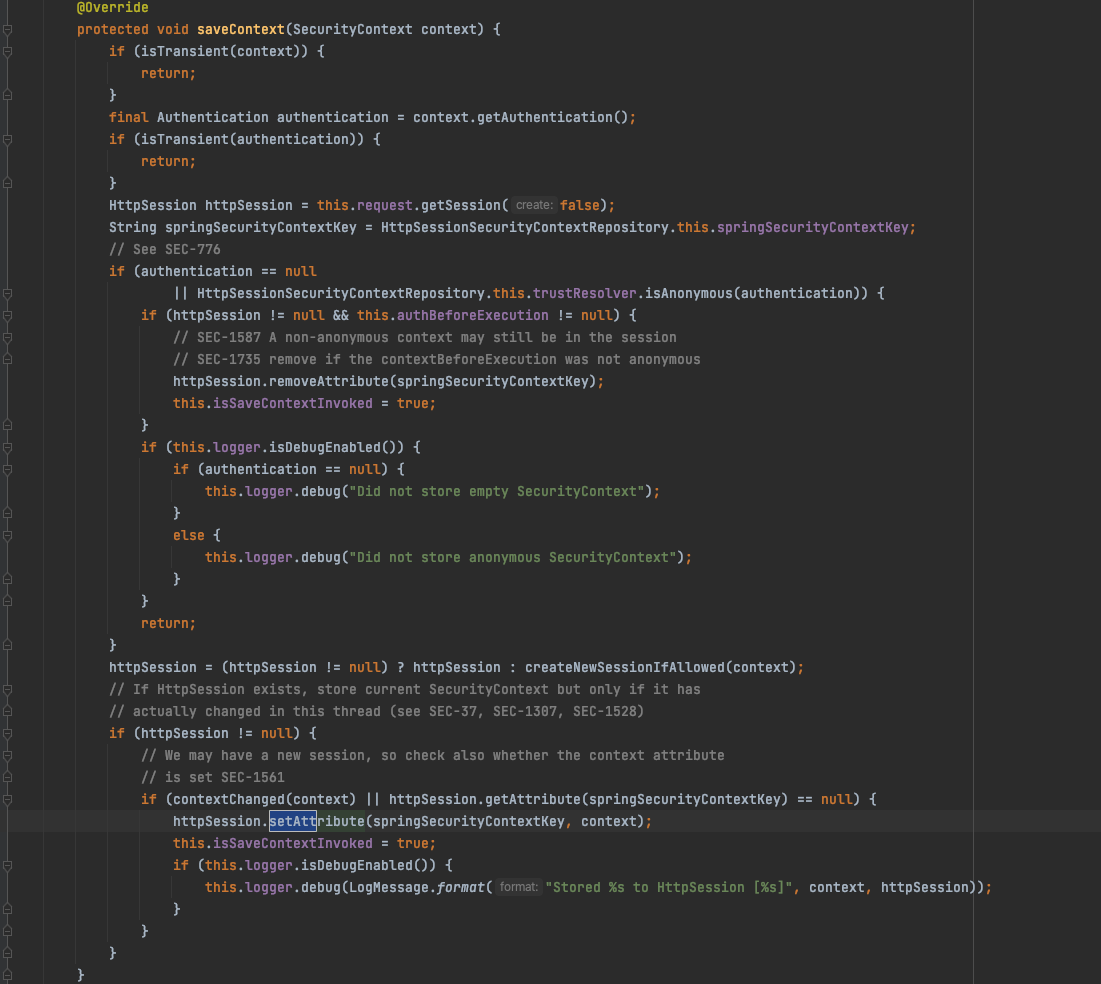This screenshot has height=984, width=1101.
Task: Collapse the block starting at the trustResolver.isAnonymous line
Action: [7, 294]
